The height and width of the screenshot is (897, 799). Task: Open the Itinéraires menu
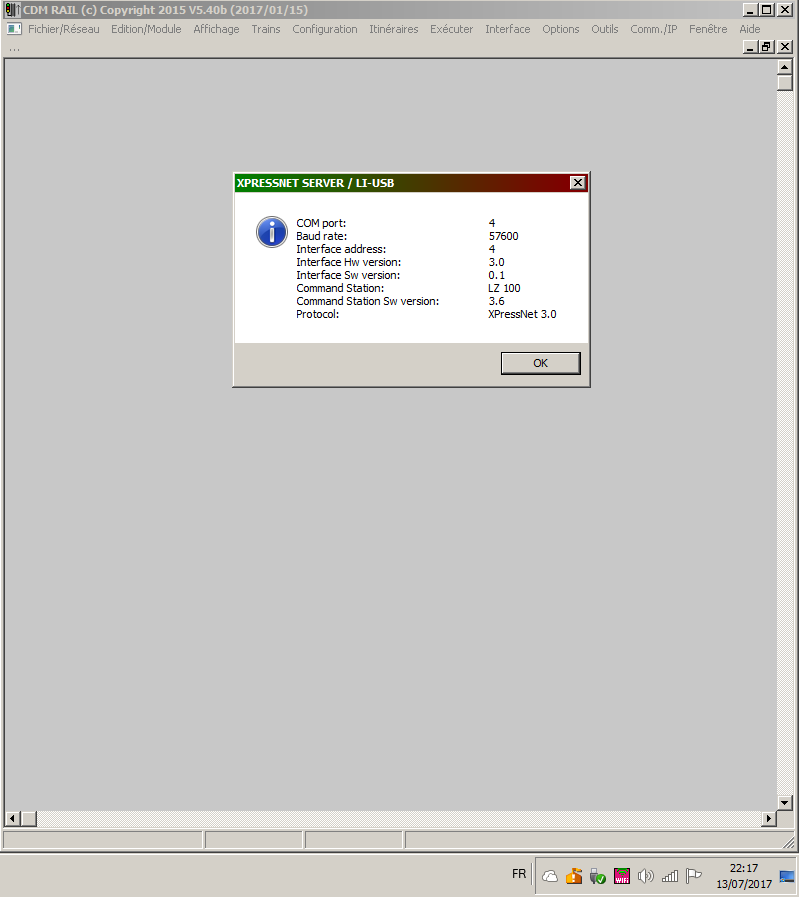(x=393, y=29)
